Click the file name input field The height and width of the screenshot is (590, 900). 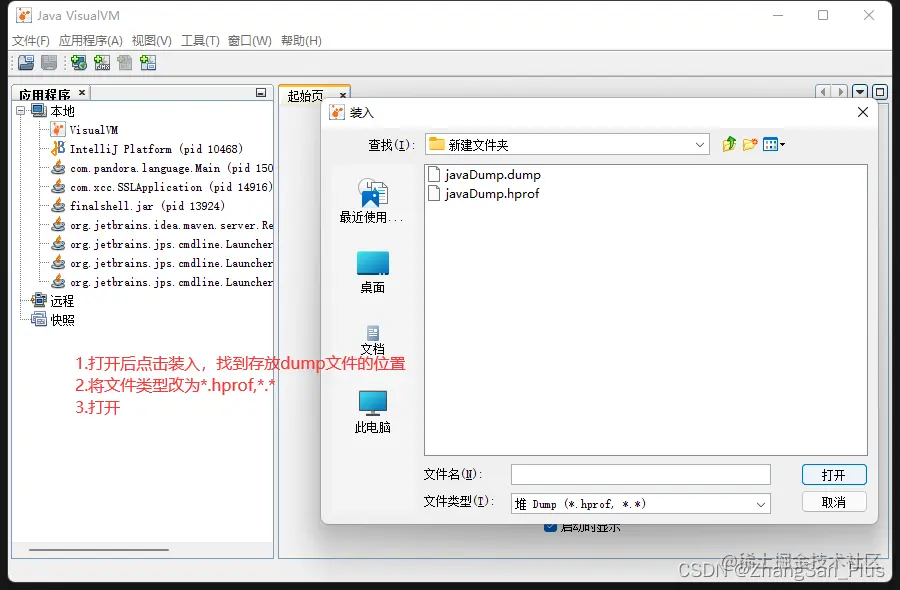(641, 475)
